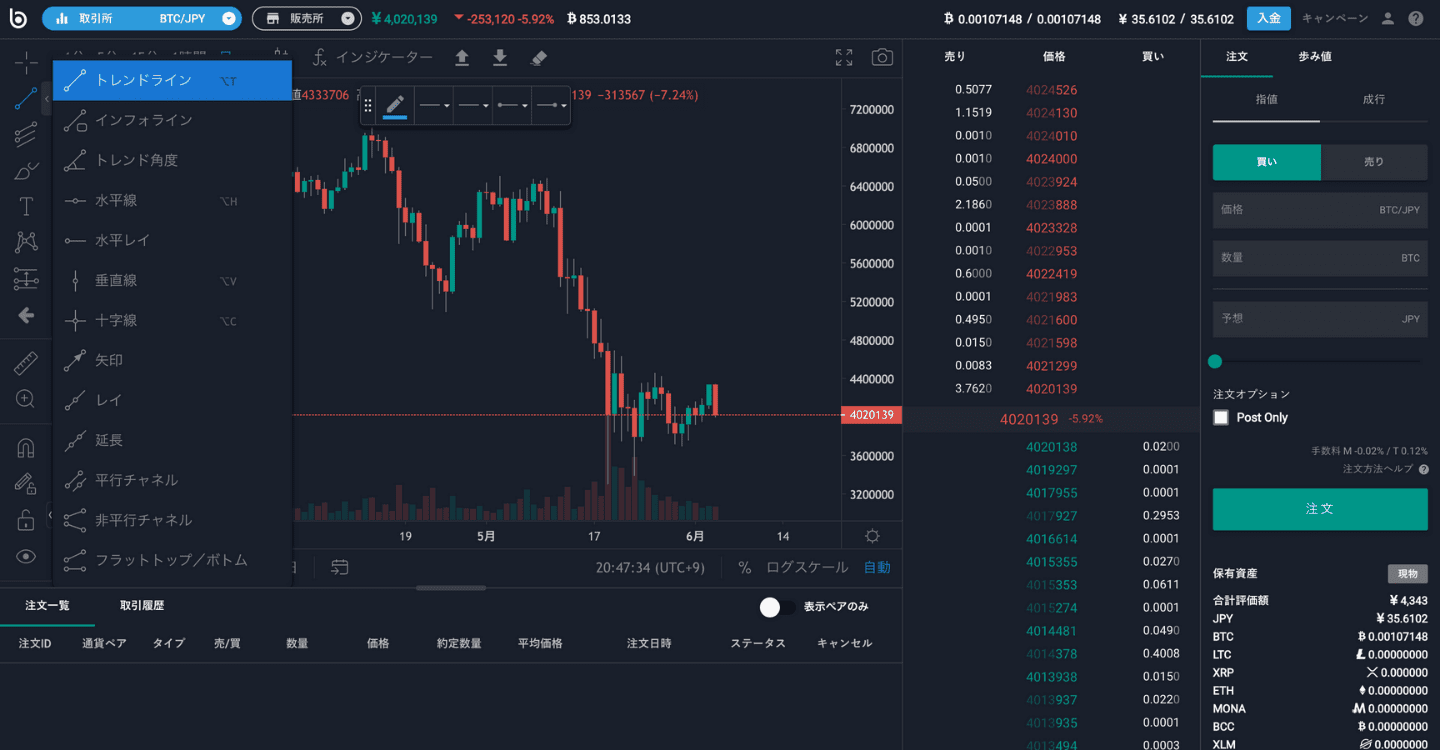Select the 買い buy button
Screen dimensions: 1440x750
coord(1267,162)
